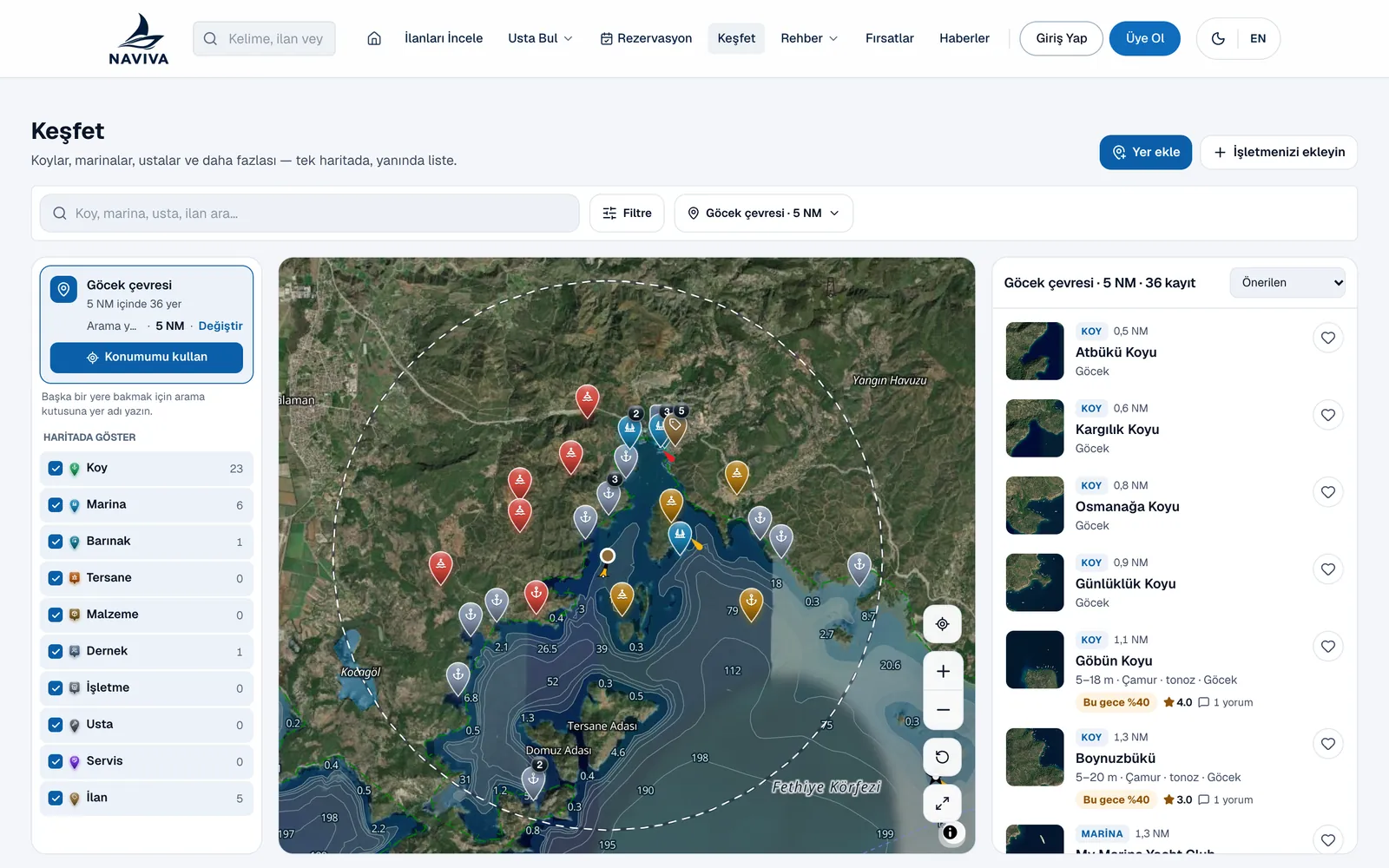This screenshot has height=868, width=1389.
Task: Open the Rezervasyon page
Action: pyautogui.click(x=646, y=38)
